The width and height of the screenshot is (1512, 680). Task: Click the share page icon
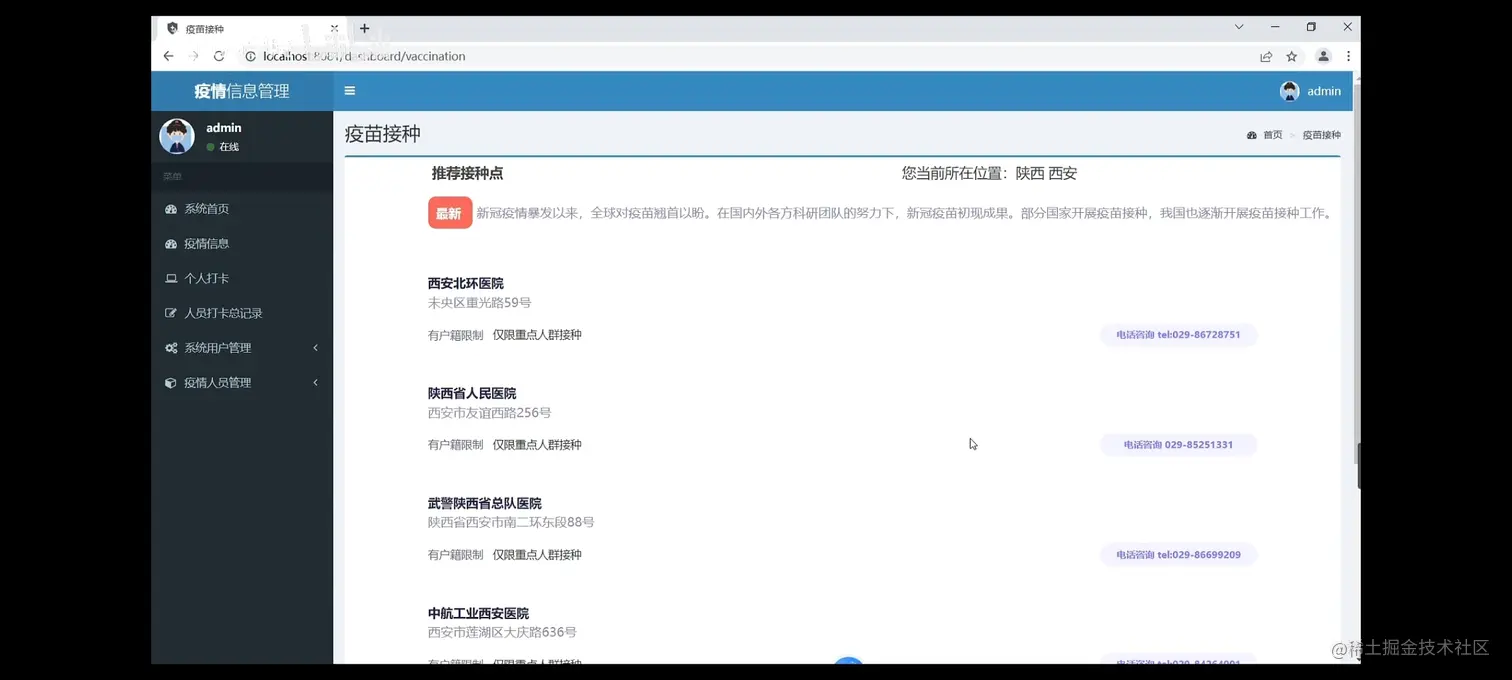1266,56
